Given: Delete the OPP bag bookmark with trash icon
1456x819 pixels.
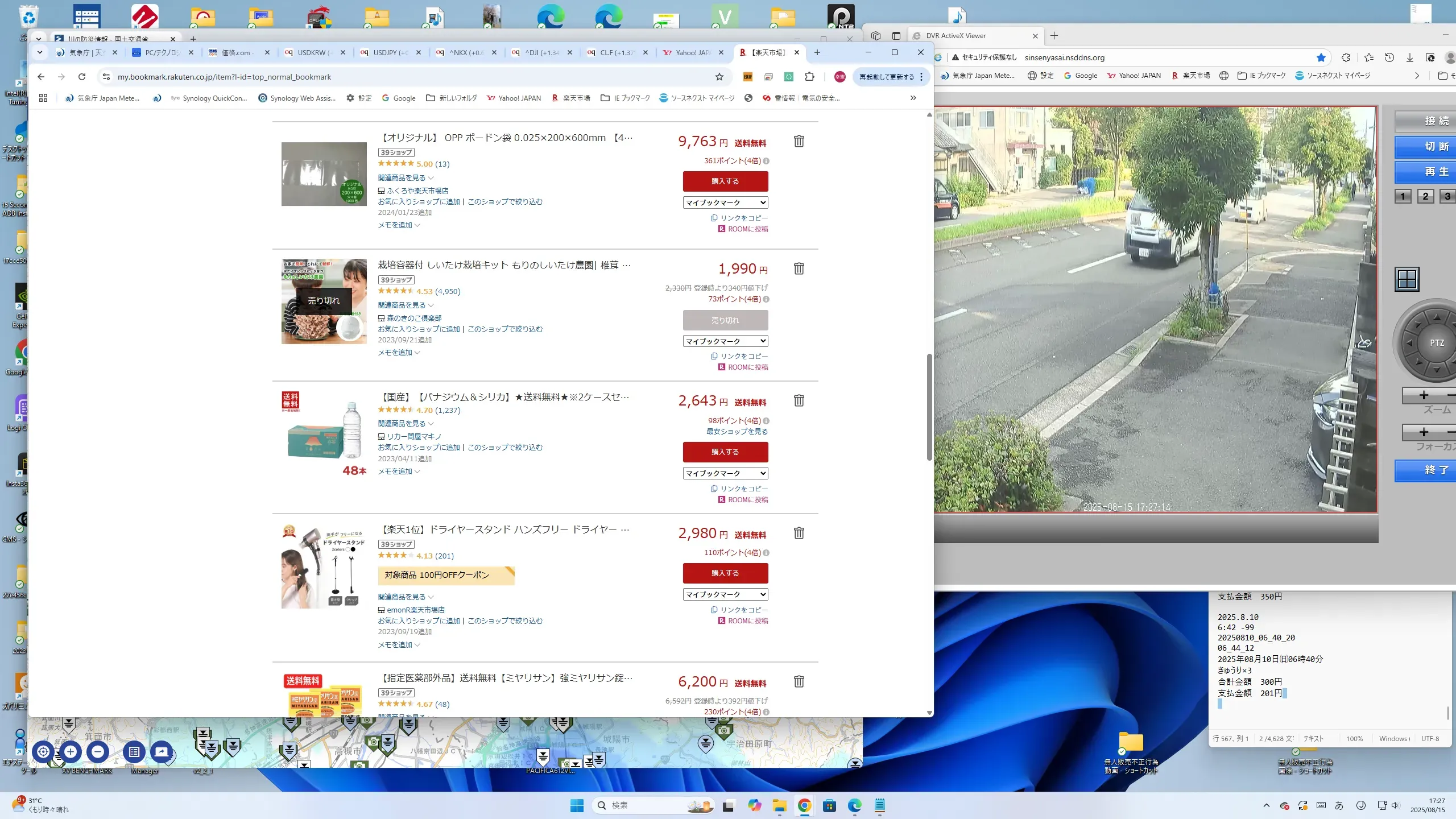Looking at the screenshot, I should click(799, 141).
